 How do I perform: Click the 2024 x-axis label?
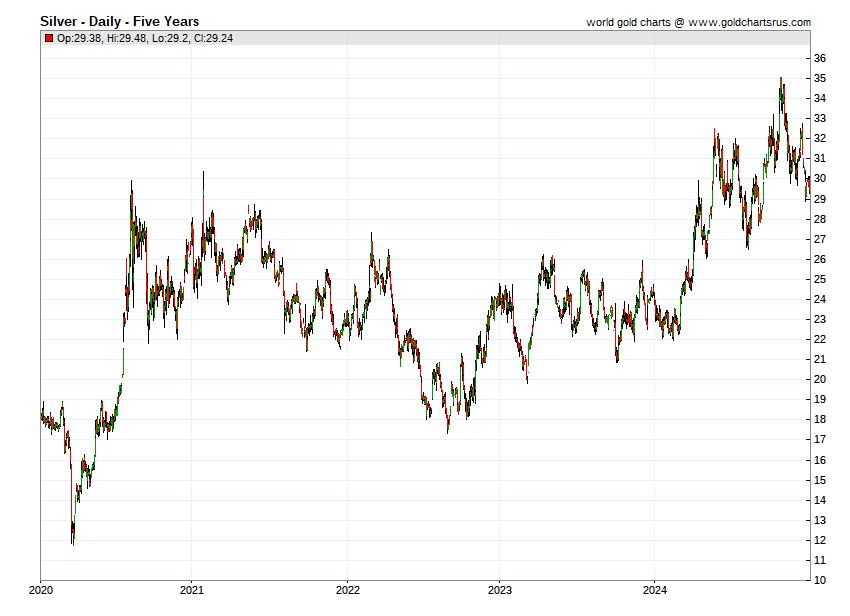click(654, 590)
